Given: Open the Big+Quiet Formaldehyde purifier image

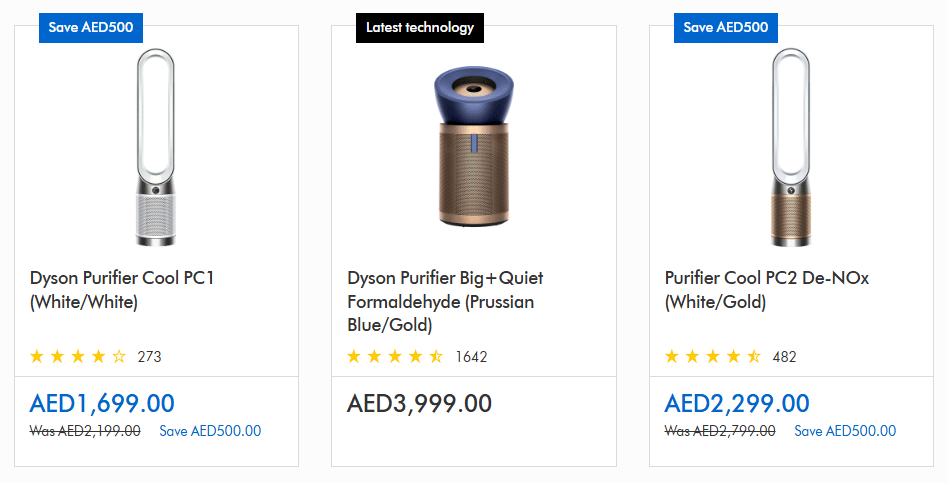Looking at the screenshot, I should coord(474,148).
